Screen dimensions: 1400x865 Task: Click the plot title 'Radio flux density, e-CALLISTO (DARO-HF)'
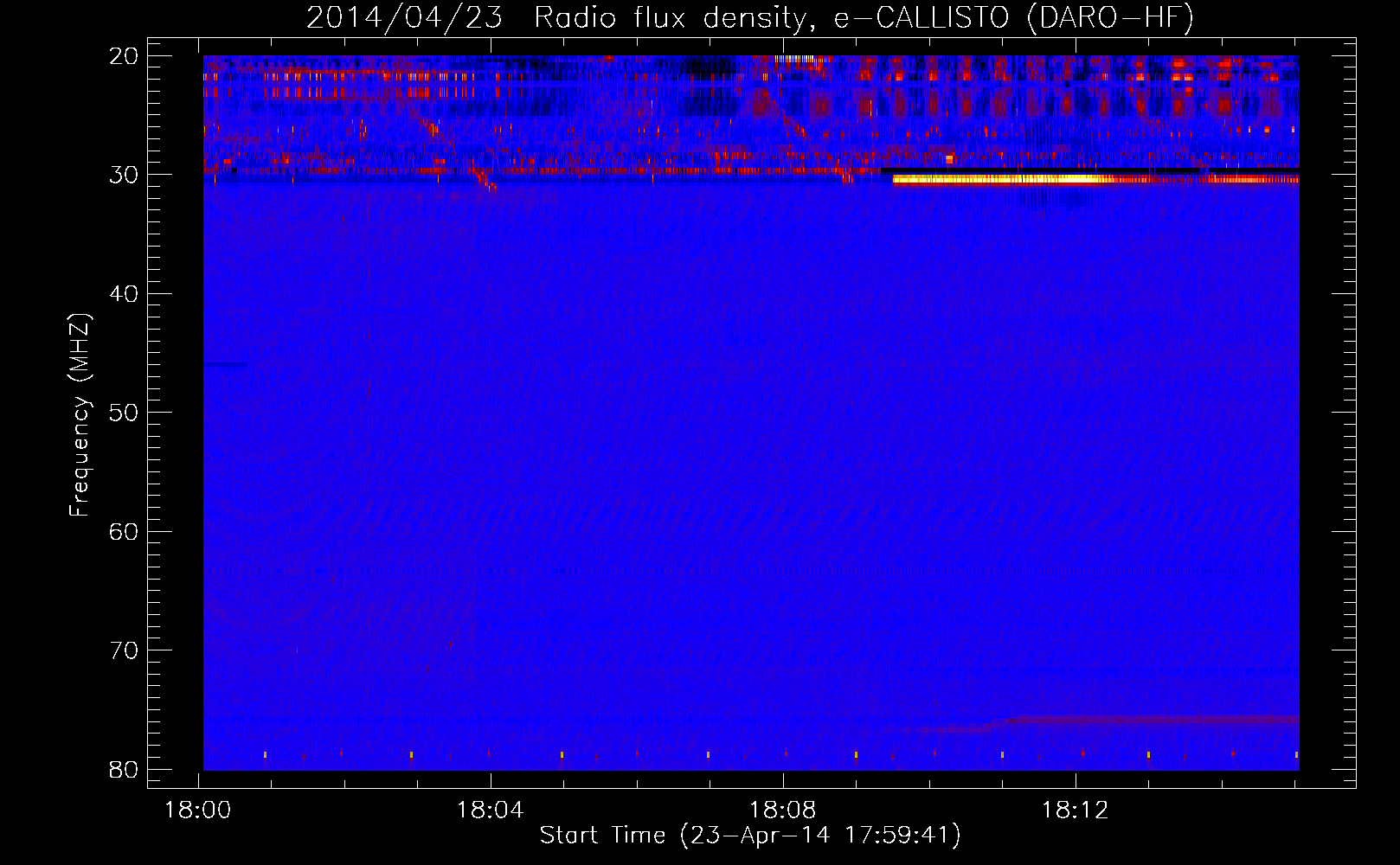point(863,17)
